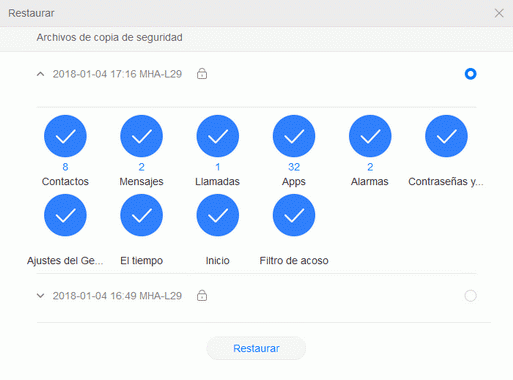Toggle the Alarmas check circle
Screen dimensions: 513x380
[370, 136]
